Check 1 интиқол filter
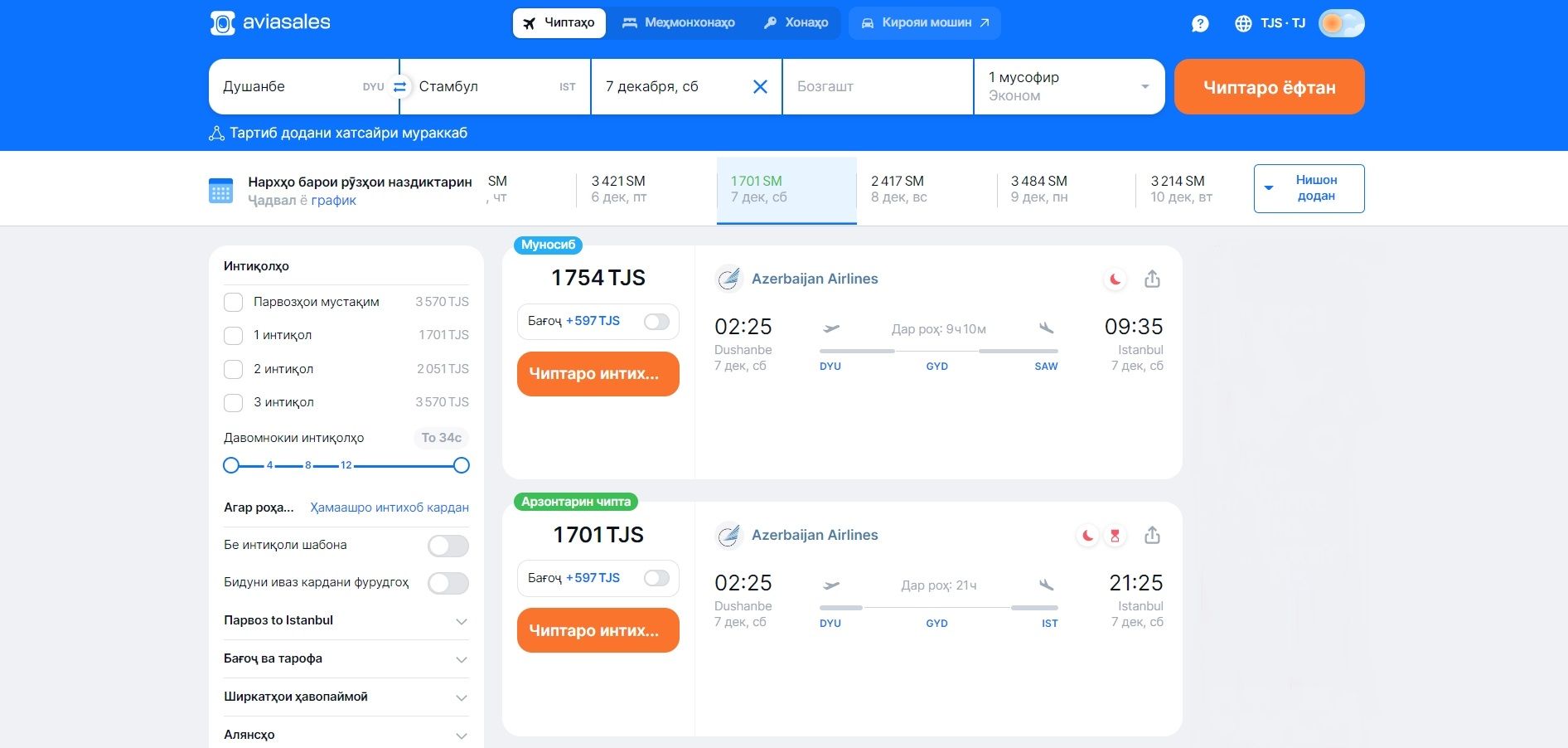The image size is (1568, 748). pos(234,335)
